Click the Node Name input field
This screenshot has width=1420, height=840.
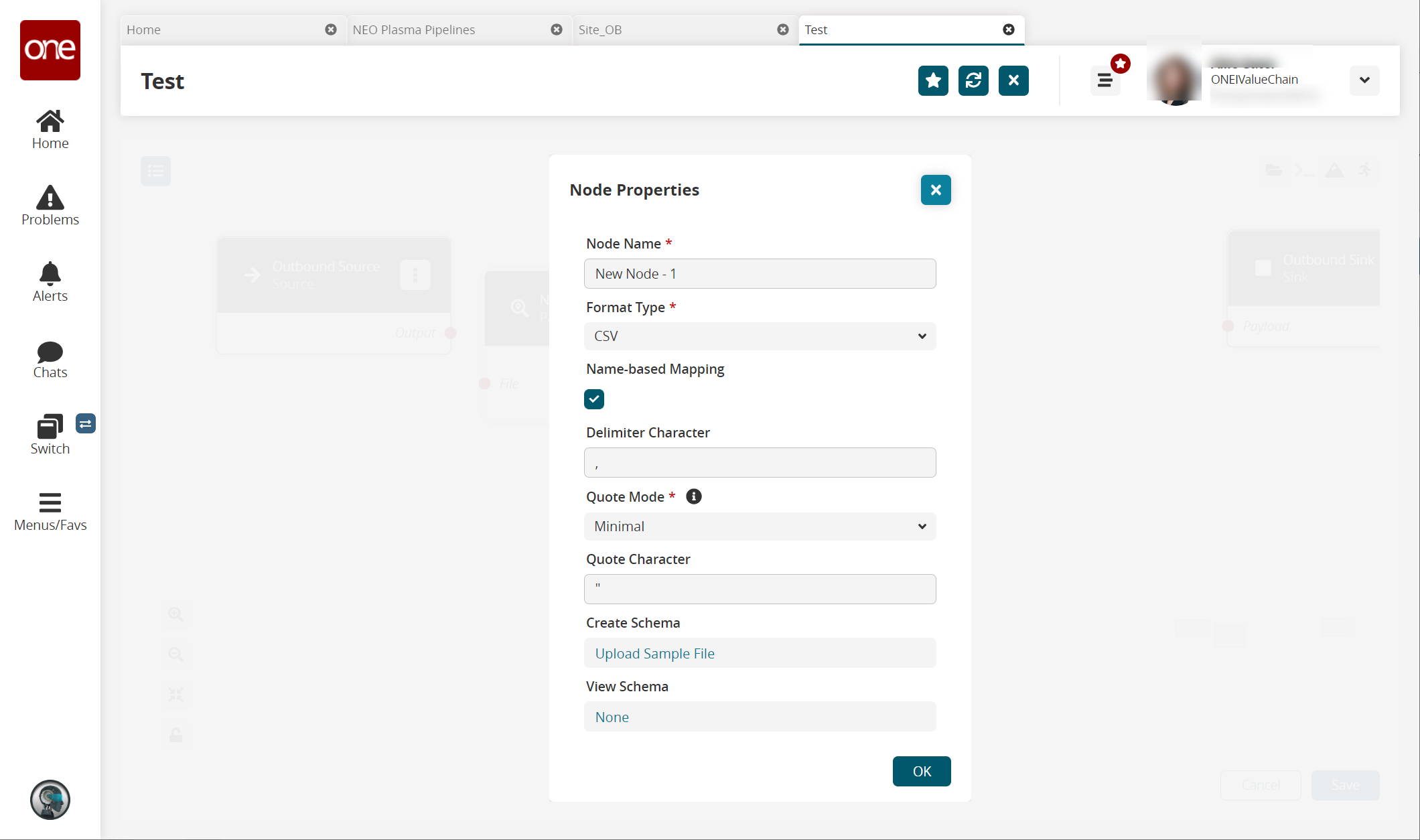pos(760,273)
